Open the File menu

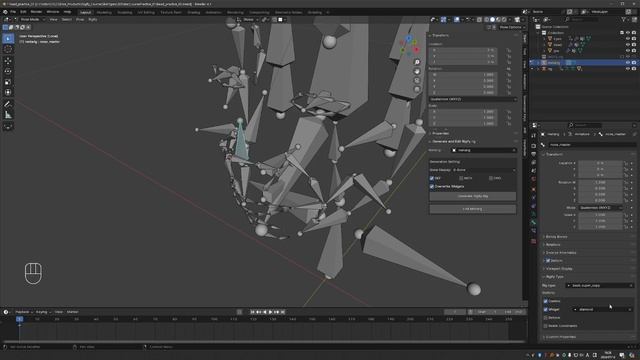click(x=13, y=12)
